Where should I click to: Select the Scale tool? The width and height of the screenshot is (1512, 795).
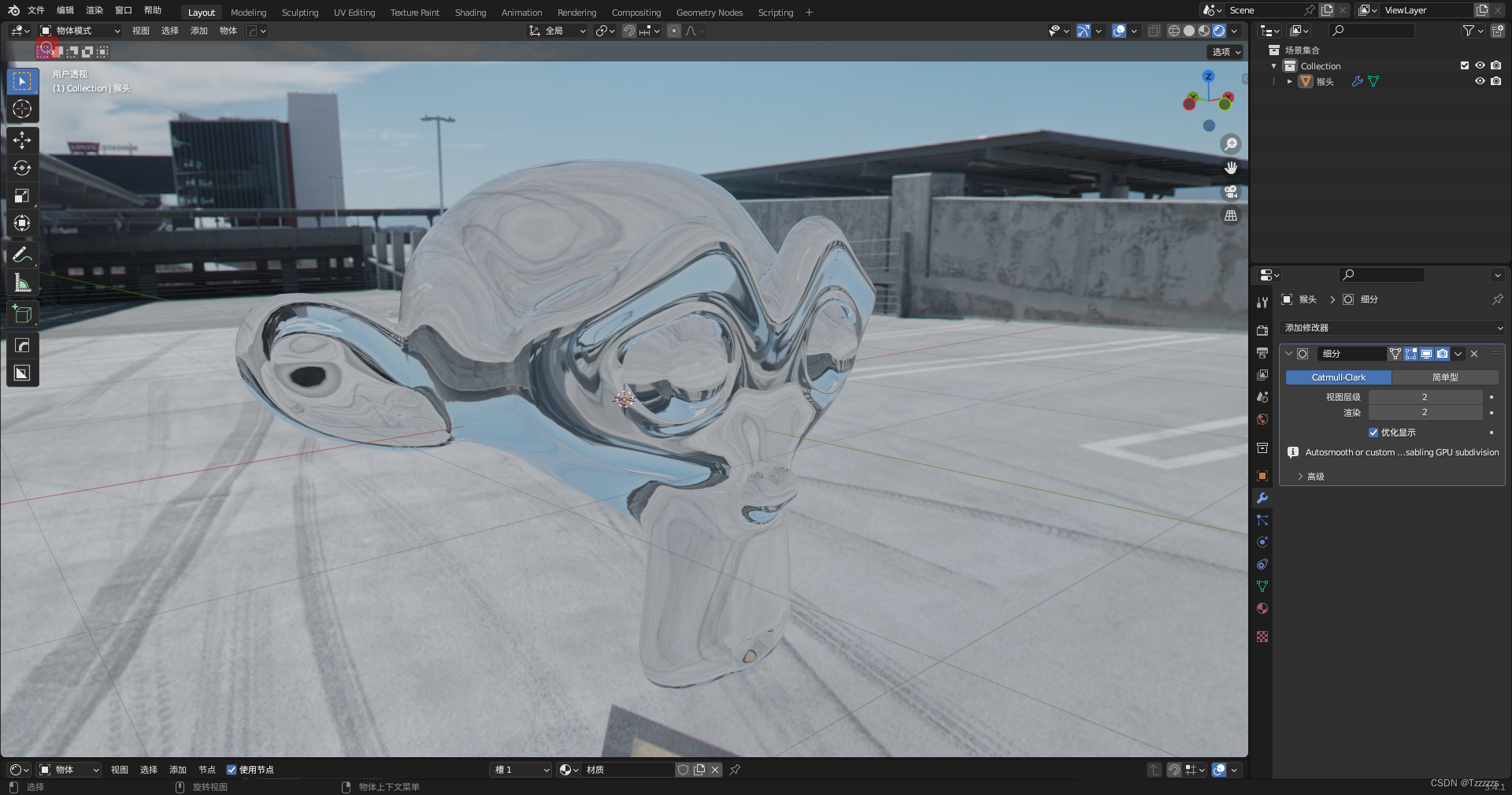pyautogui.click(x=21, y=195)
